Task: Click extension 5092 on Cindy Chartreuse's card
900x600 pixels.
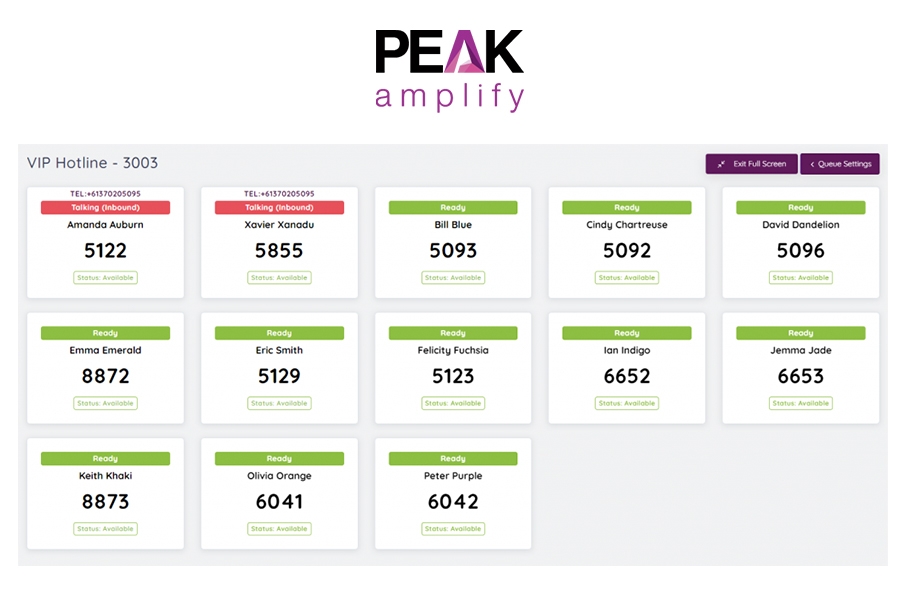Action: [627, 250]
